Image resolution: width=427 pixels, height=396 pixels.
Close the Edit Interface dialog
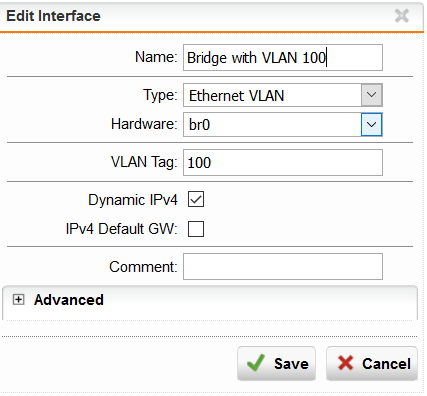coord(401,16)
